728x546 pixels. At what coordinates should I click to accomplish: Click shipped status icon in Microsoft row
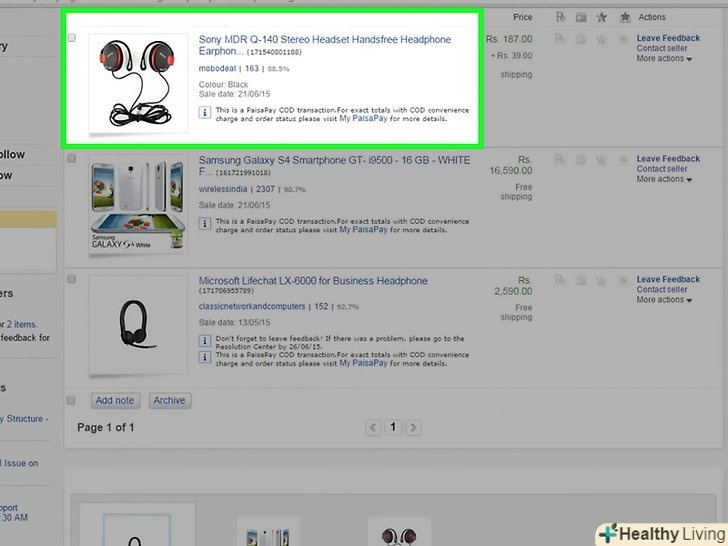pyautogui.click(x=581, y=281)
